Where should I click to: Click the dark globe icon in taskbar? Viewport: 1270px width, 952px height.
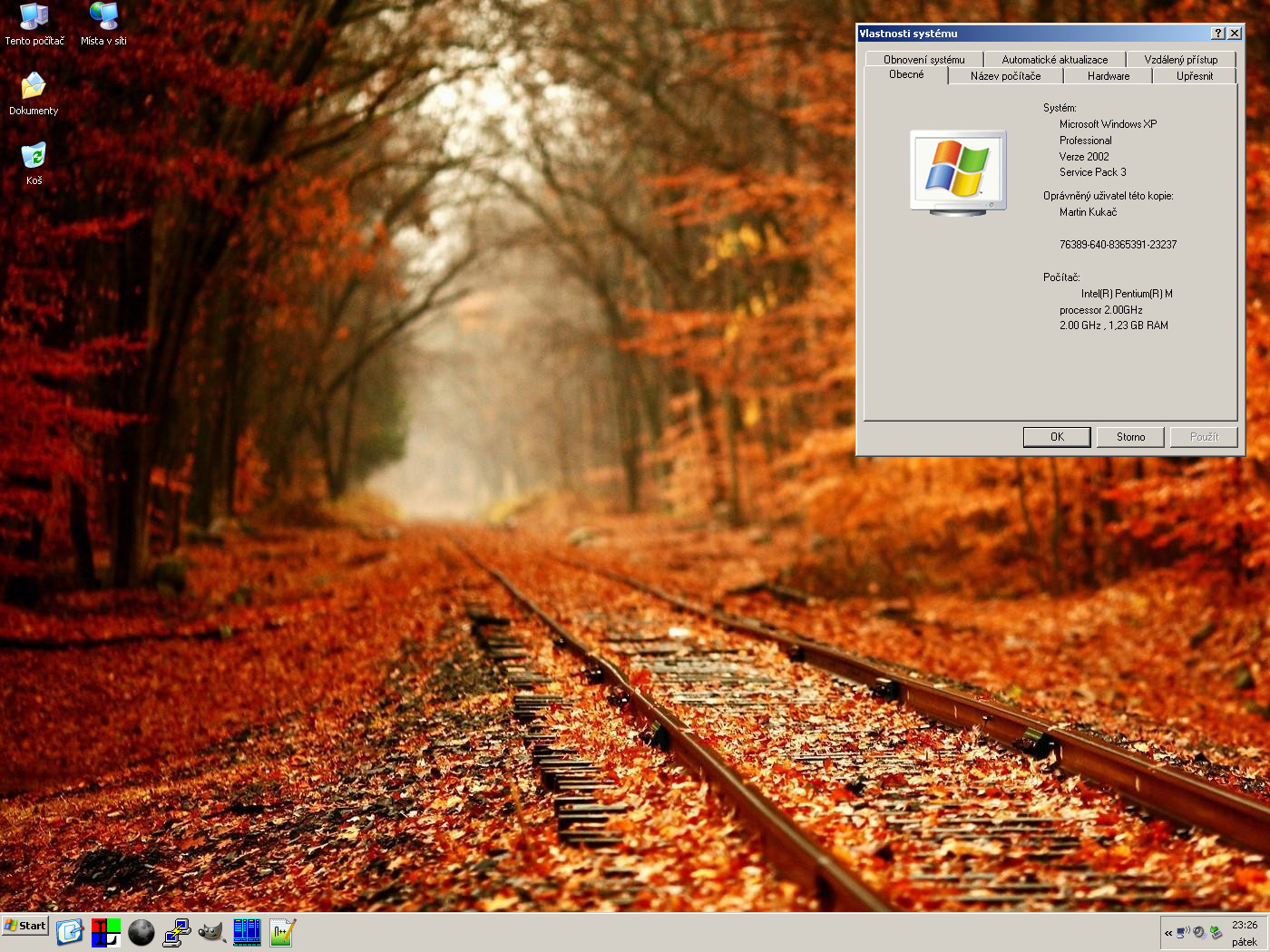click(141, 932)
